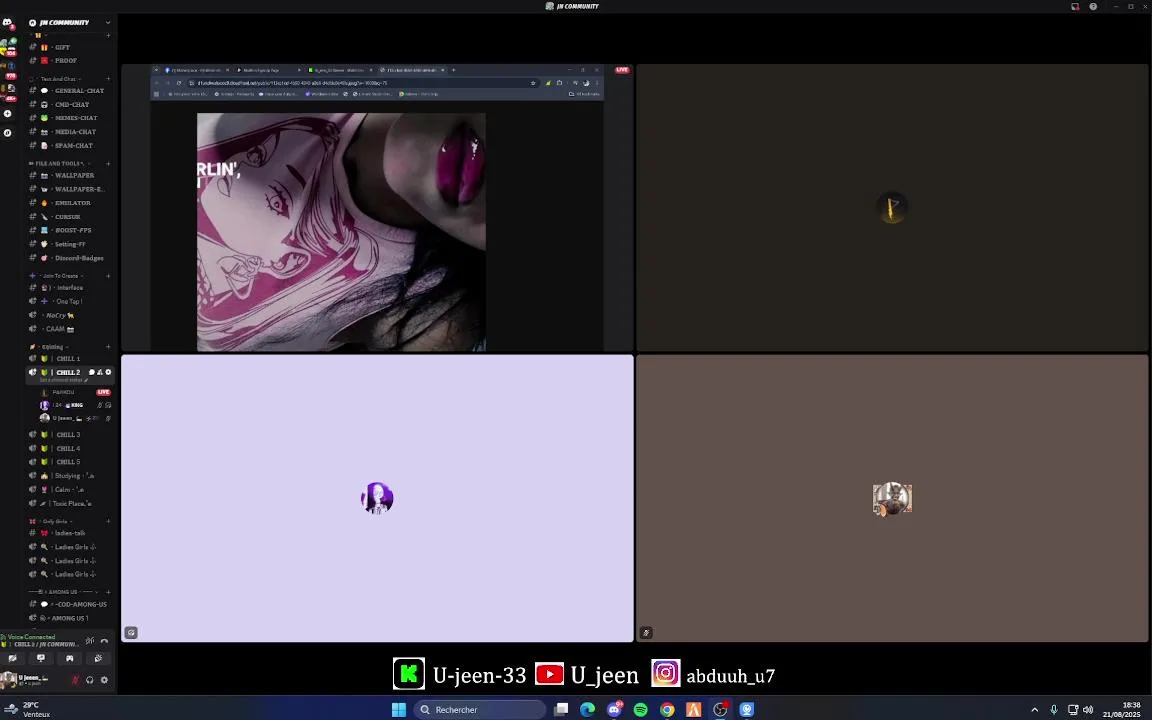This screenshot has width=1152, height=720.
Task: Join the Calm voice channel
Action: coord(70,489)
